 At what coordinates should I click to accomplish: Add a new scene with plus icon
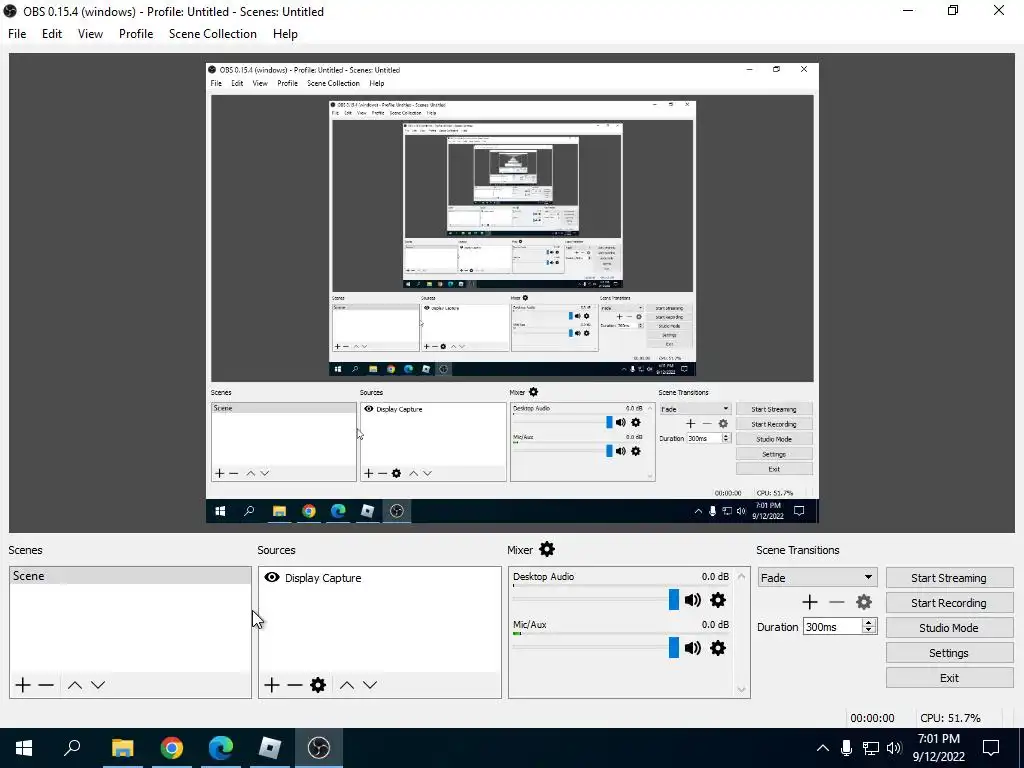pos(23,685)
